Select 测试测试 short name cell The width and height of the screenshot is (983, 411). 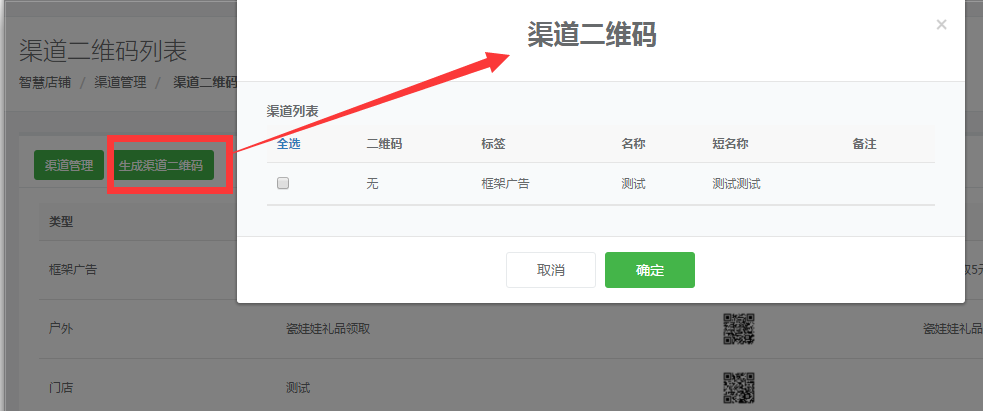point(736,184)
